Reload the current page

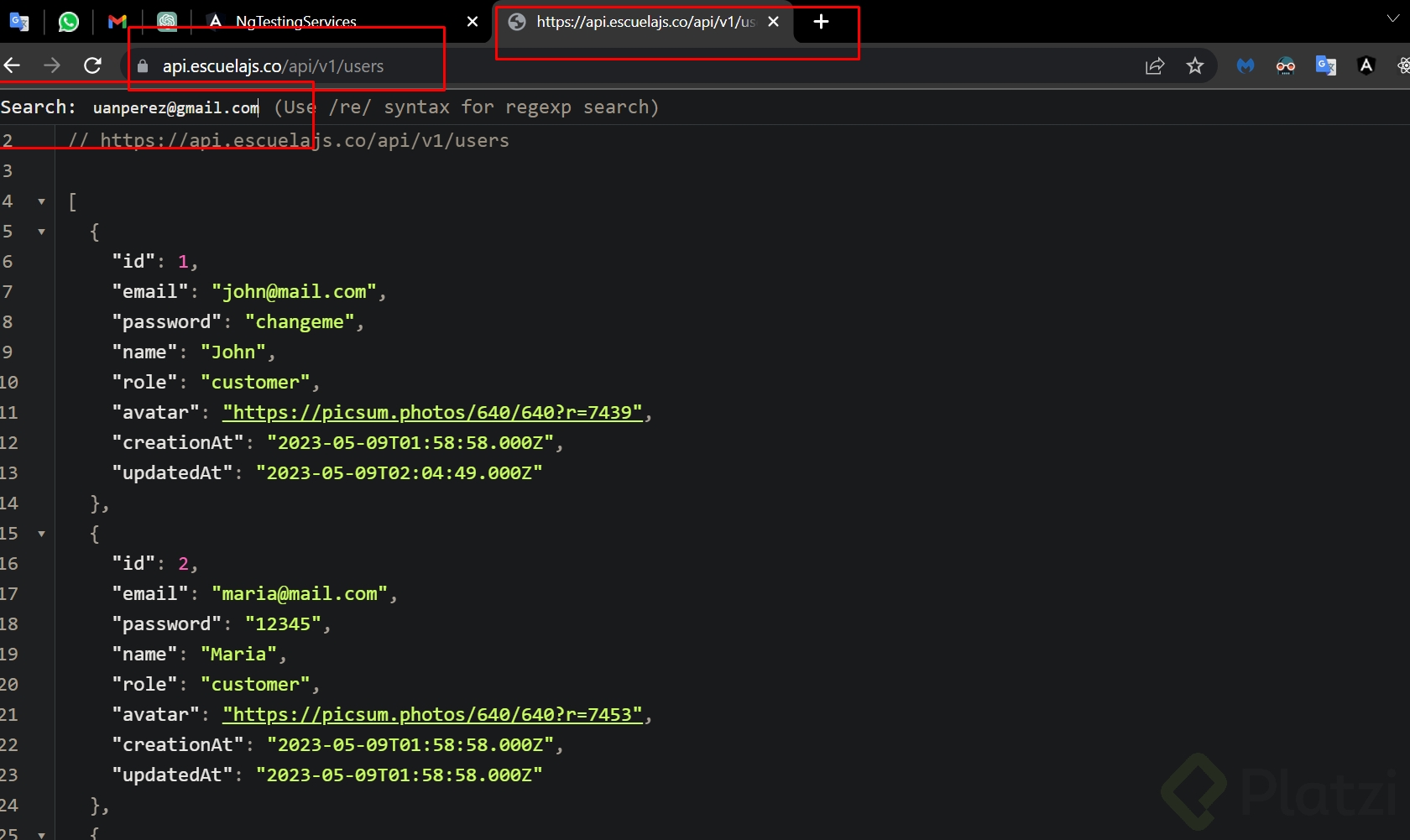coord(92,65)
